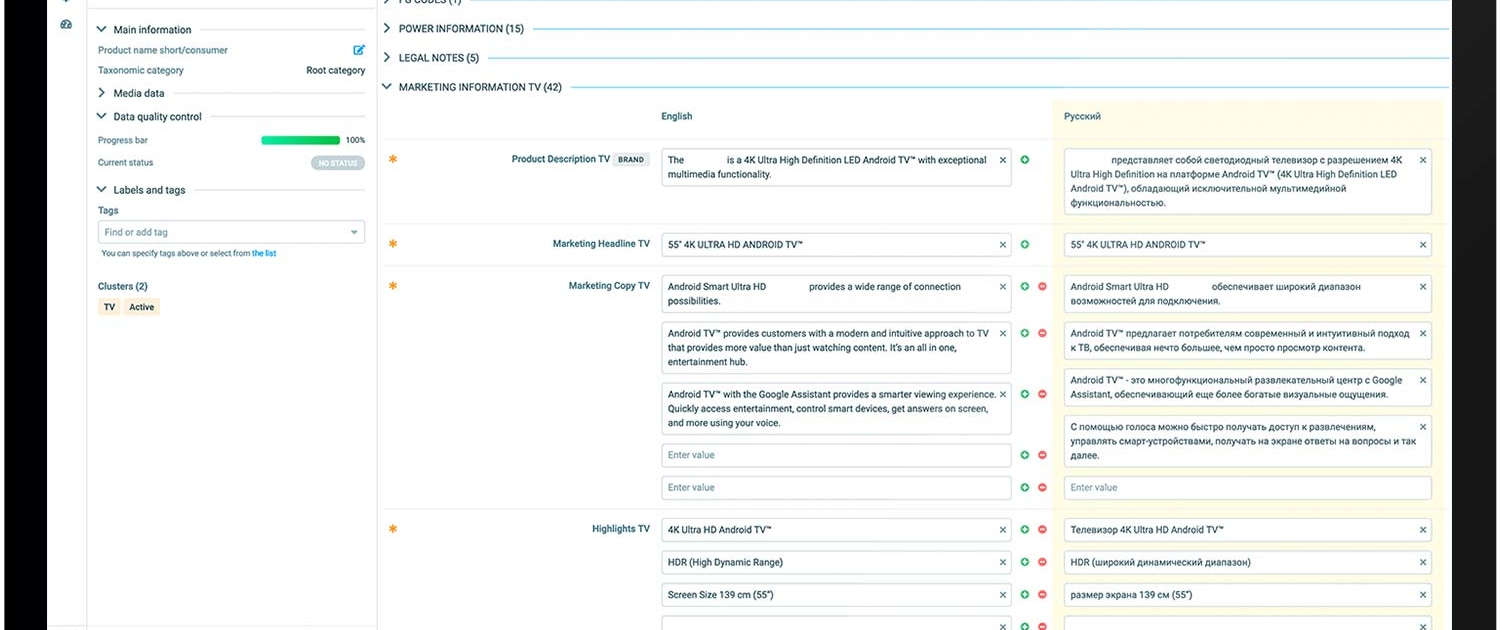Screen dimensions: 1500x630
Task: Click the Русский column header
Action: 1082,117
